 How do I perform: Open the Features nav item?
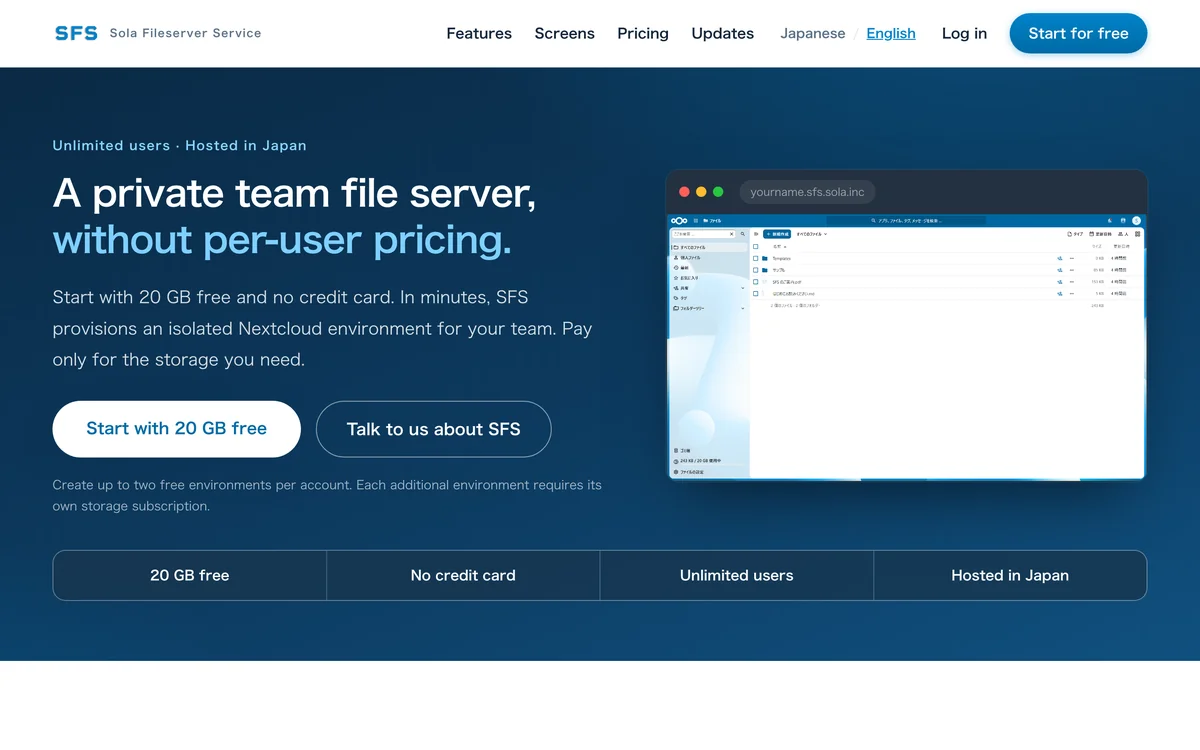coord(479,33)
